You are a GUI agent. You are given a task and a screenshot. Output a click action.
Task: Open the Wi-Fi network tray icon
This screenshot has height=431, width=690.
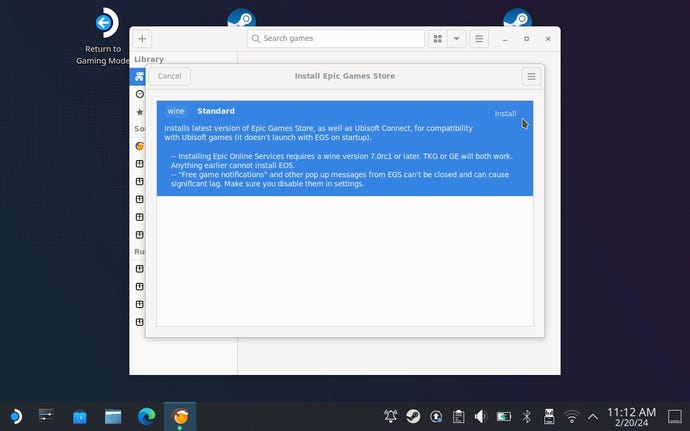click(x=572, y=416)
